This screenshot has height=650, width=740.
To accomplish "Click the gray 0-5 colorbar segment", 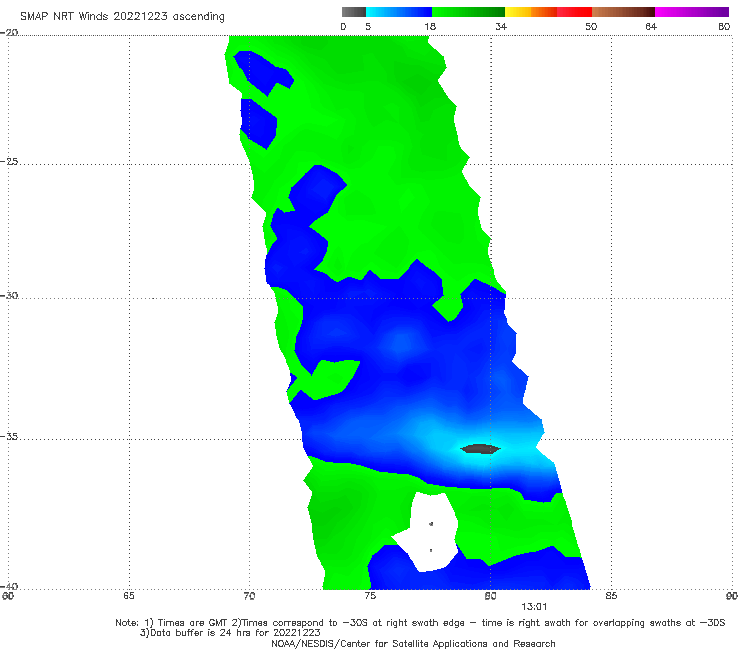I will [x=354, y=12].
